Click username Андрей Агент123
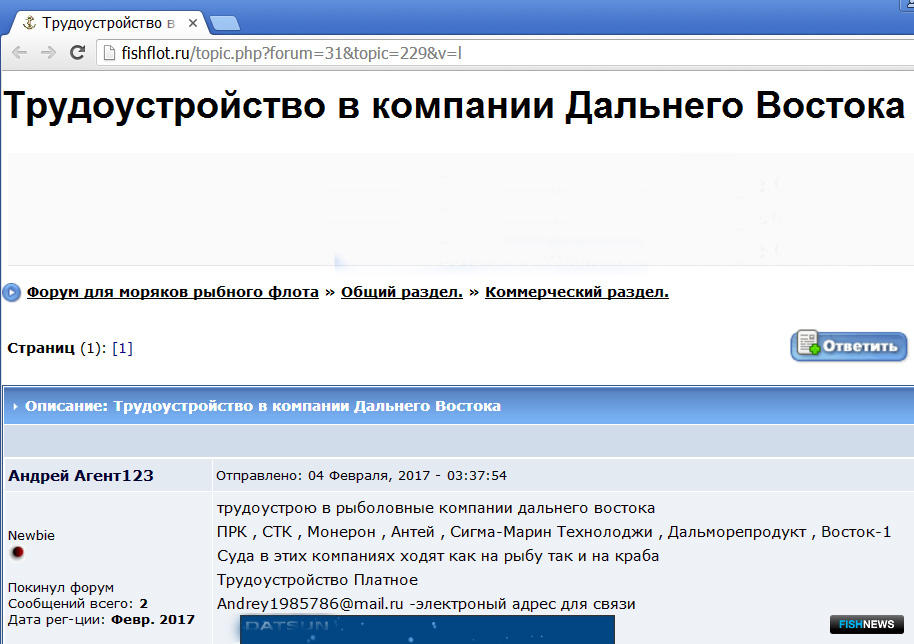The height and width of the screenshot is (644, 914). click(x=80, y=476)
